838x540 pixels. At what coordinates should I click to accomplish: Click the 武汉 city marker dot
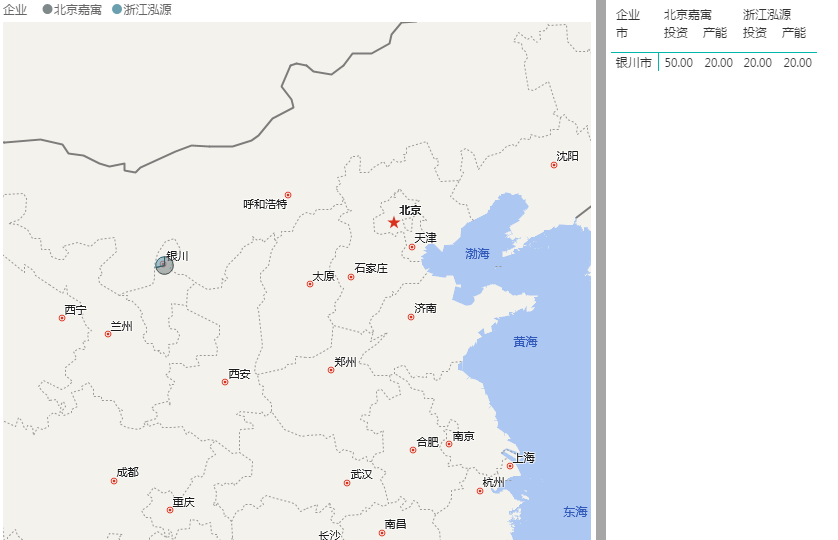click(x=347, y=483)
